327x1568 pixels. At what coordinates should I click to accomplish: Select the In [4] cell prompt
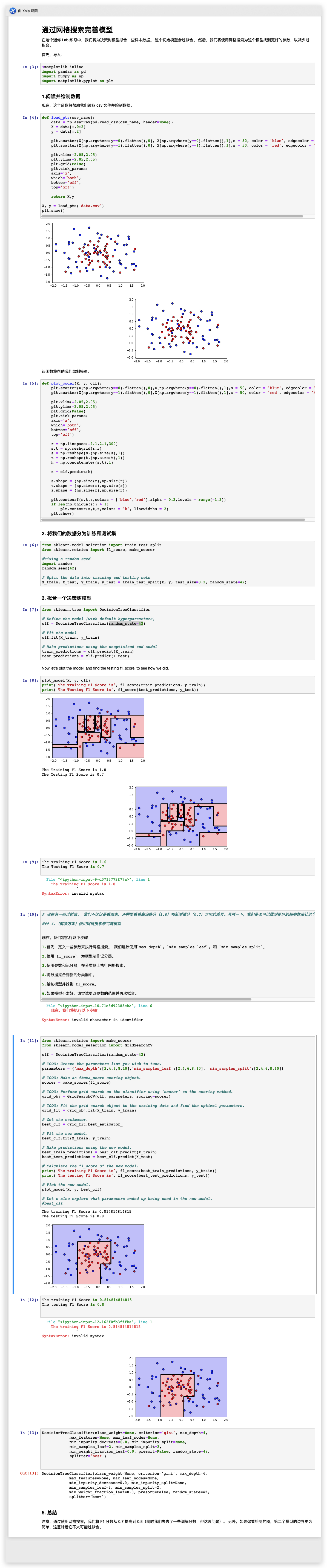click(x=30, y=118)
